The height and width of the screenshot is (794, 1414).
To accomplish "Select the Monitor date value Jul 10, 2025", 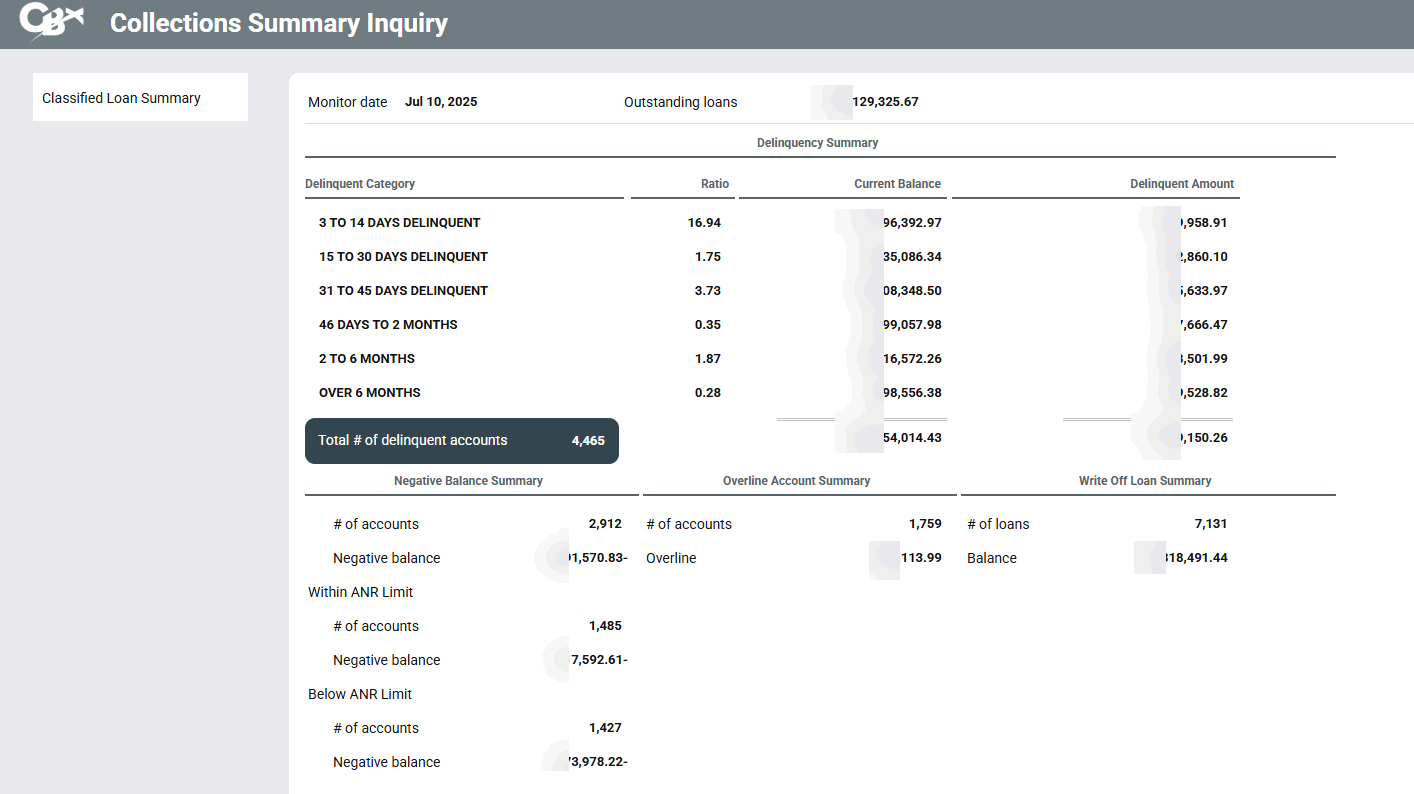I will click(441, 102).
